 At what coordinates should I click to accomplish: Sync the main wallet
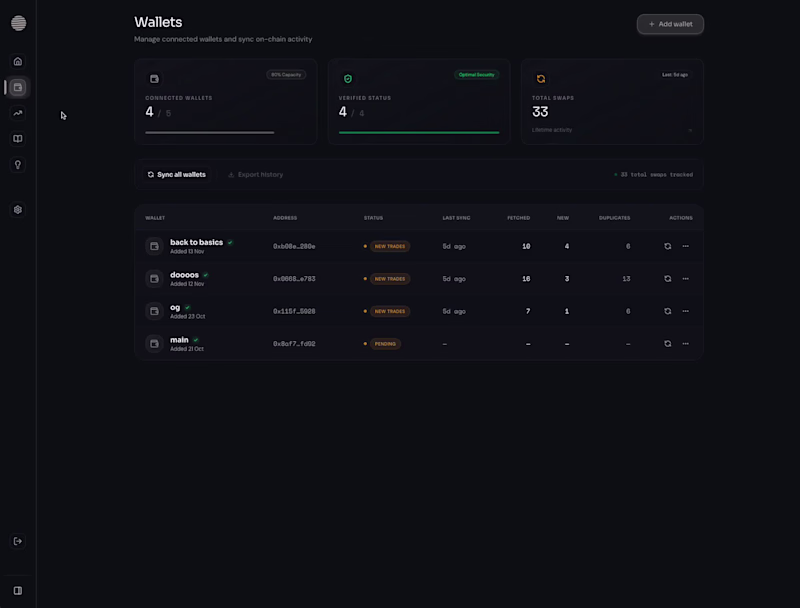pos(667,344)
